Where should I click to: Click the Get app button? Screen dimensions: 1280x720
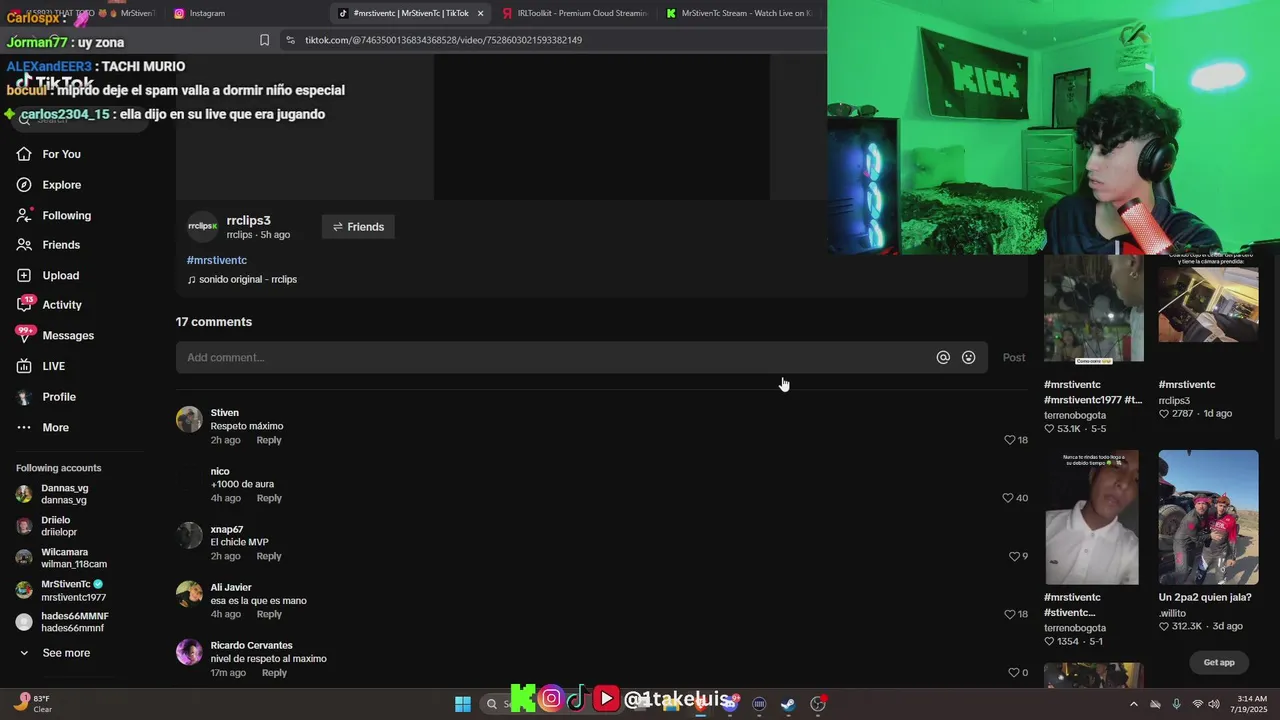point(1219,662)
